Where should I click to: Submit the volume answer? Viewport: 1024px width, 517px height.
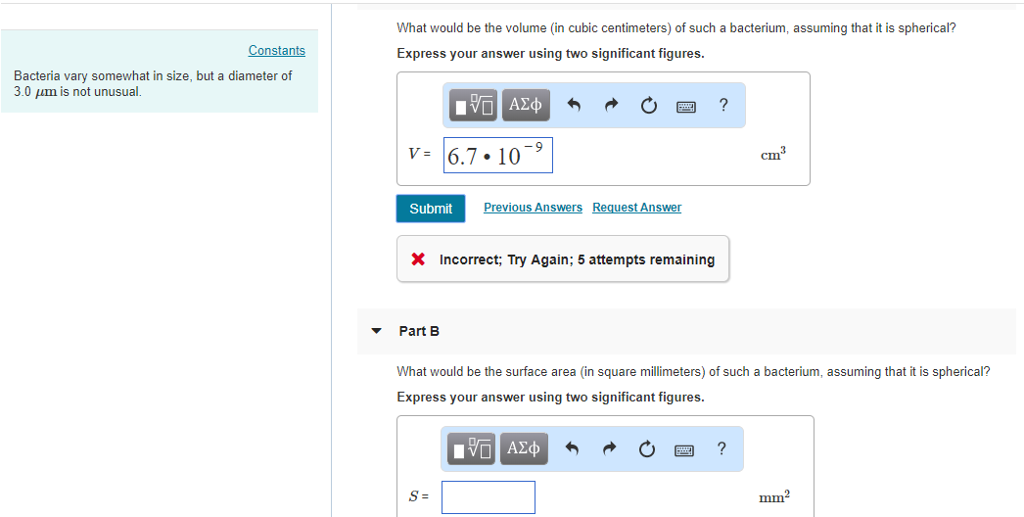(x=430, y=208)
